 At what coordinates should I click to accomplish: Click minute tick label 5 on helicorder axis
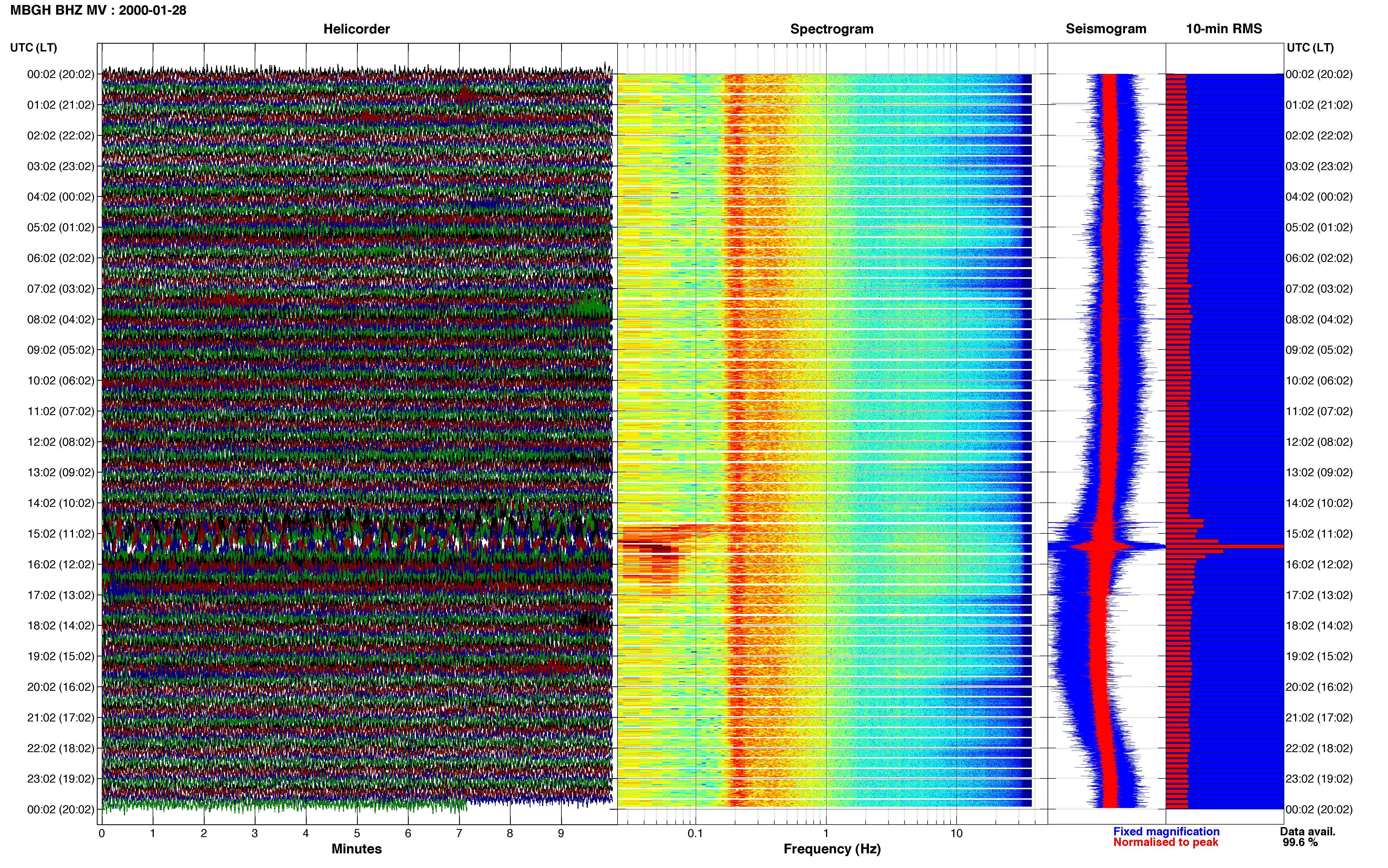(x=357, y=833)
